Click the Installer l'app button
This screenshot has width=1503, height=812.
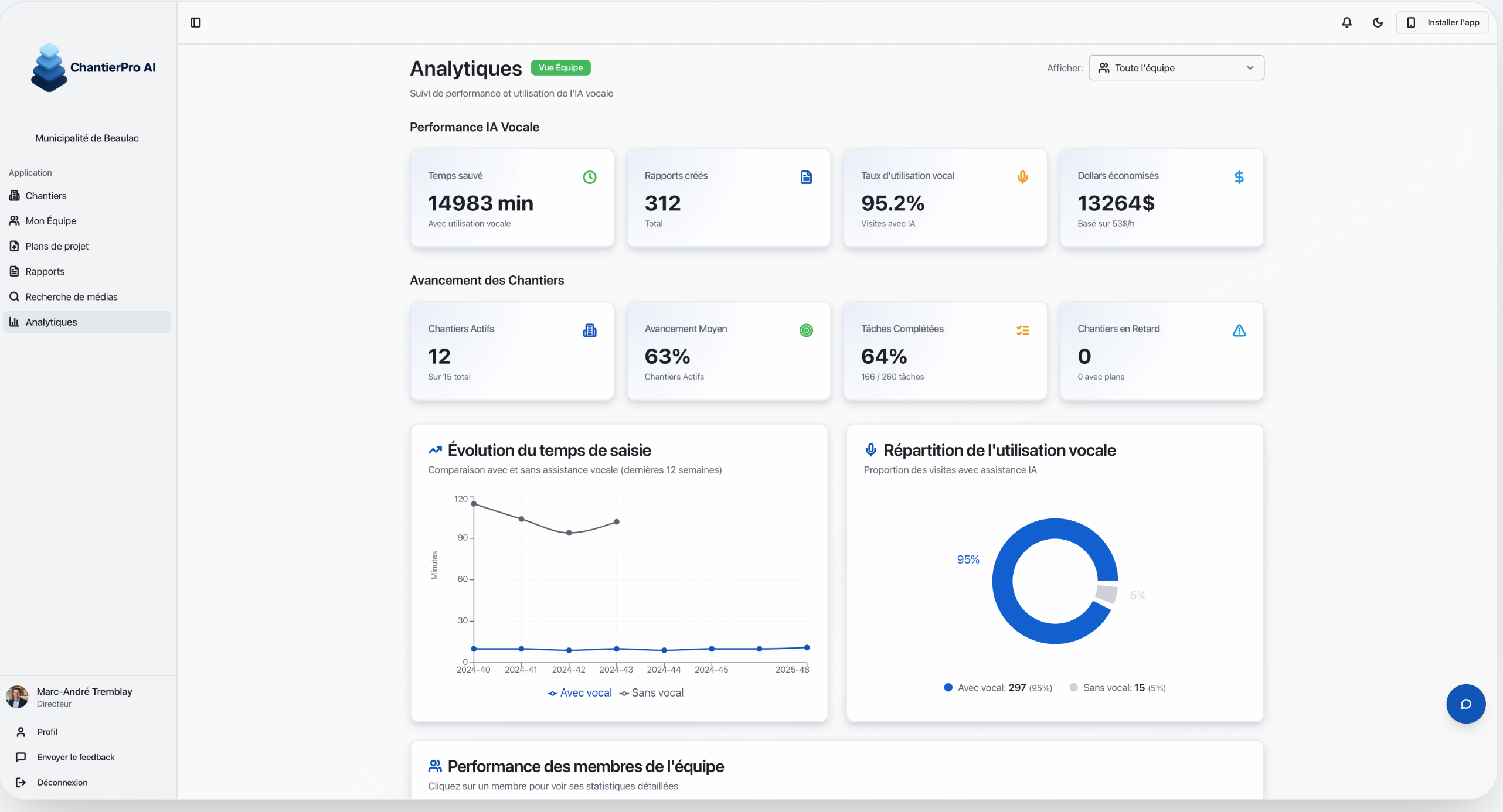click(1443, 22)
